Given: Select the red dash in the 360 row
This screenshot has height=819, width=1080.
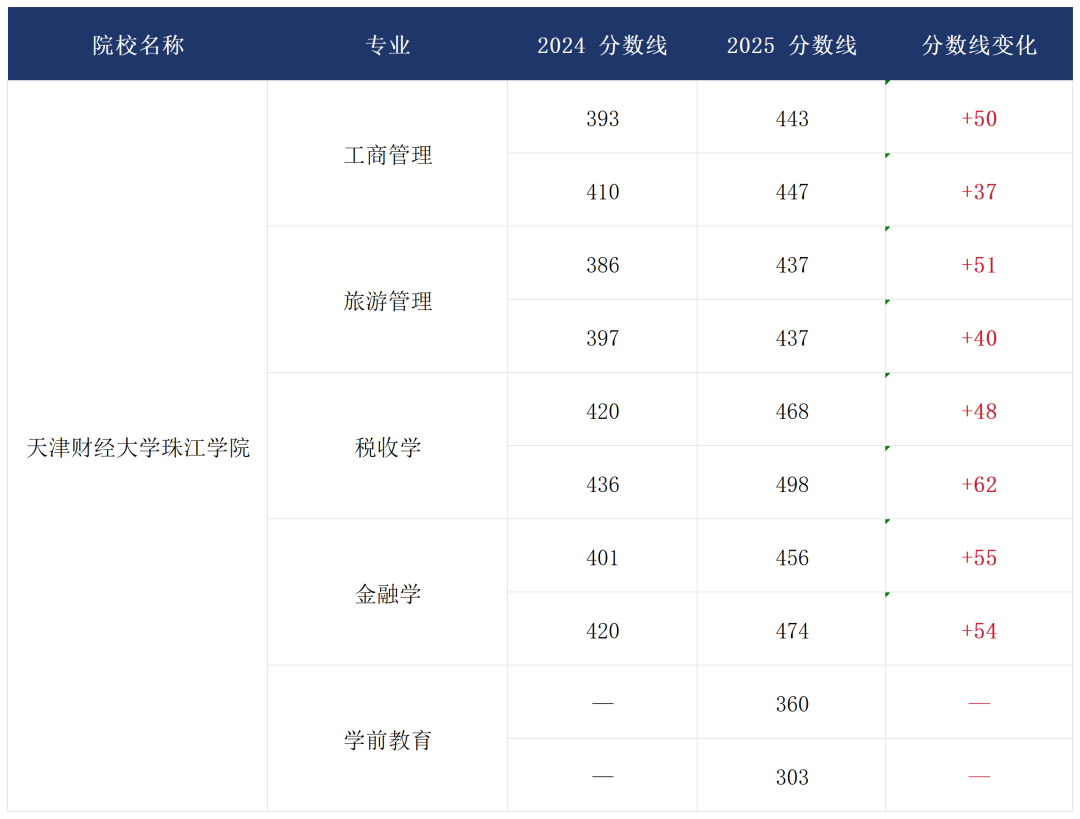Looking at the screenshot, I should pyautogui.click(x=979, y=703).
